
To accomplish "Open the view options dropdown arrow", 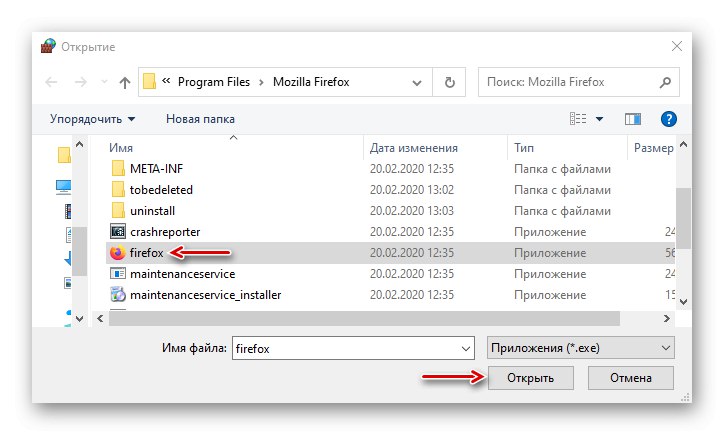I will point(599,119).
